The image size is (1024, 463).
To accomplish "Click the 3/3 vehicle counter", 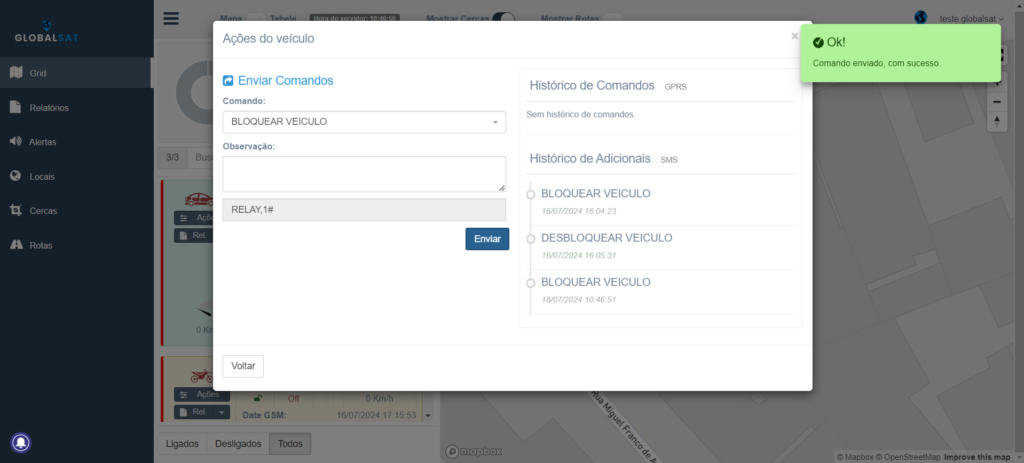I will tap(172, 158).
